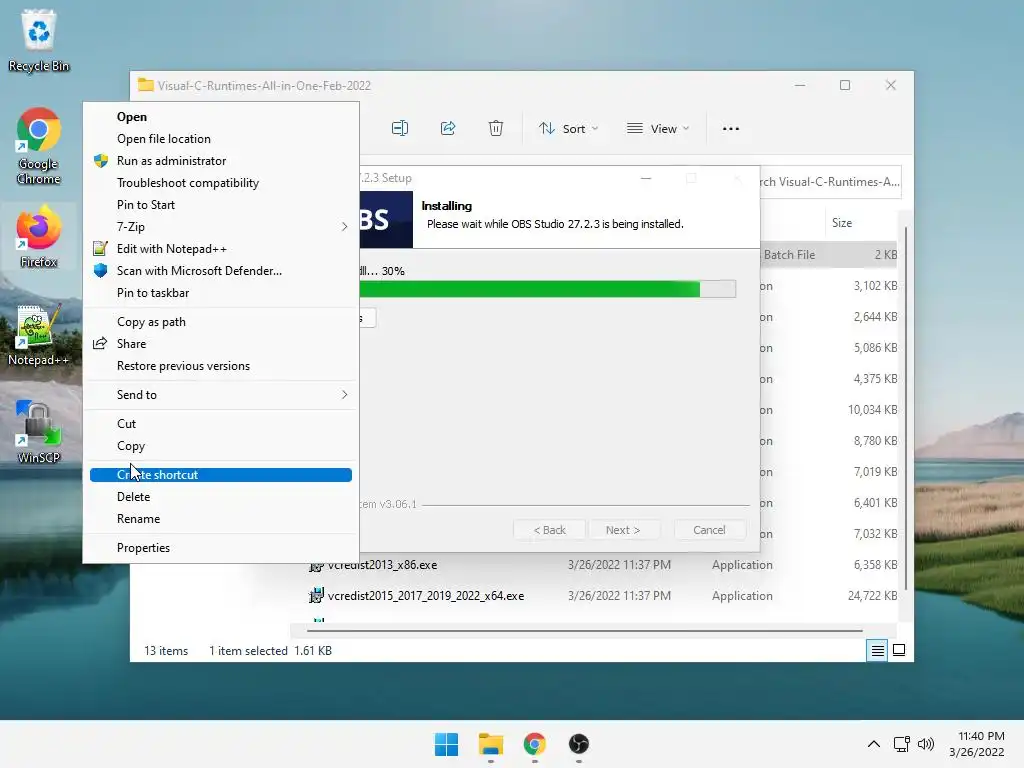
Task: Click the 8,780 KB size cell
Action: click(x=875, y=441)
